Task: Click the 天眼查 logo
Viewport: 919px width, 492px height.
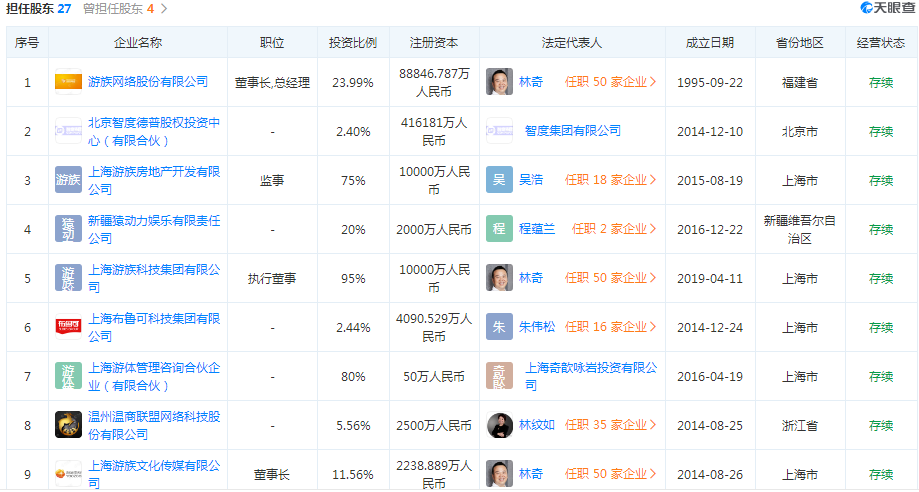Action: (x=885, y=9)
